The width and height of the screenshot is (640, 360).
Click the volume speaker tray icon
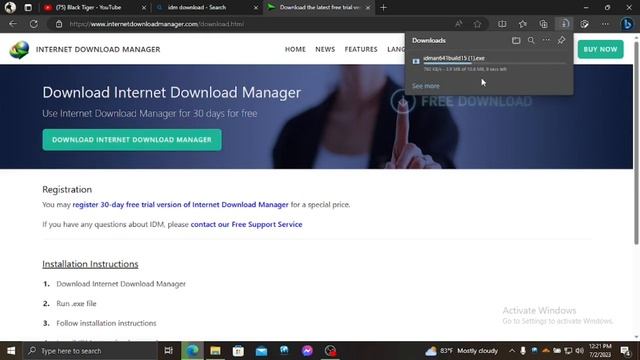(x=580, y=351)
